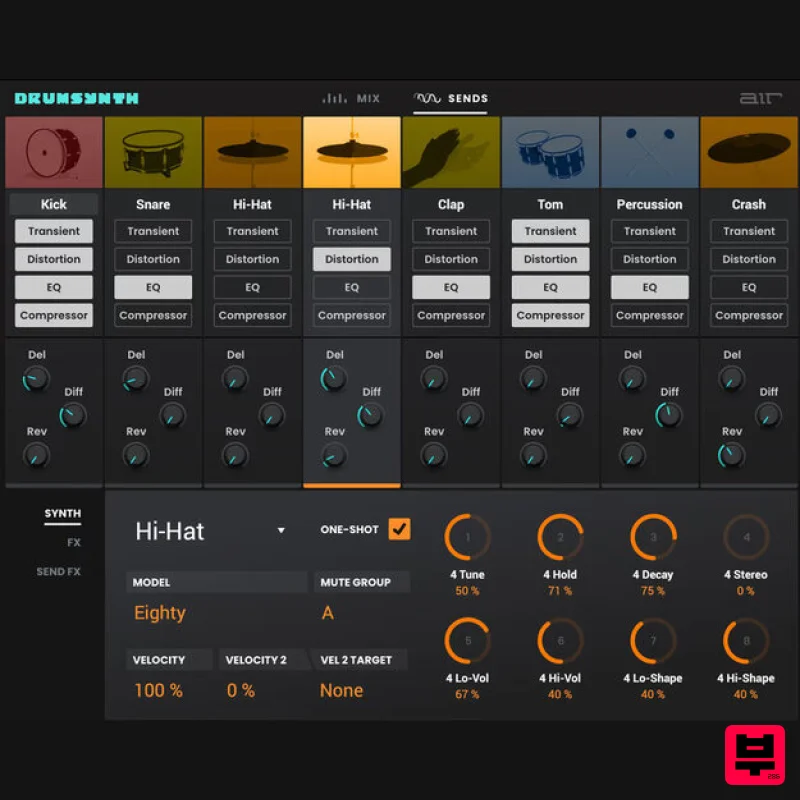Image resolution: width=800 pixels, height=800 pixels.
Task: Click the Velocity 2 value 0 %
Action: (x=241, y=690)
